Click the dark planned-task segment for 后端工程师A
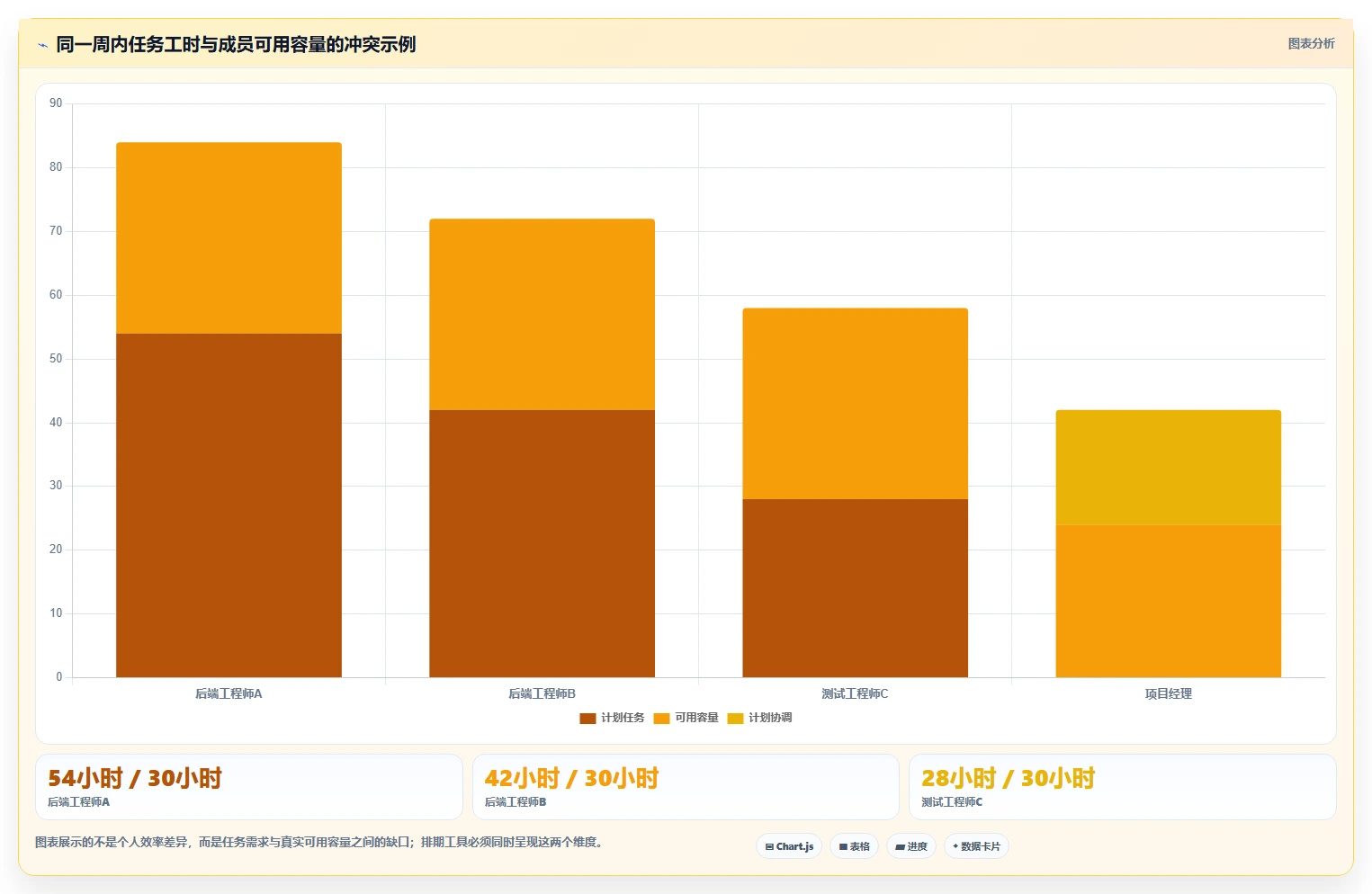 (x=229, y=505)
